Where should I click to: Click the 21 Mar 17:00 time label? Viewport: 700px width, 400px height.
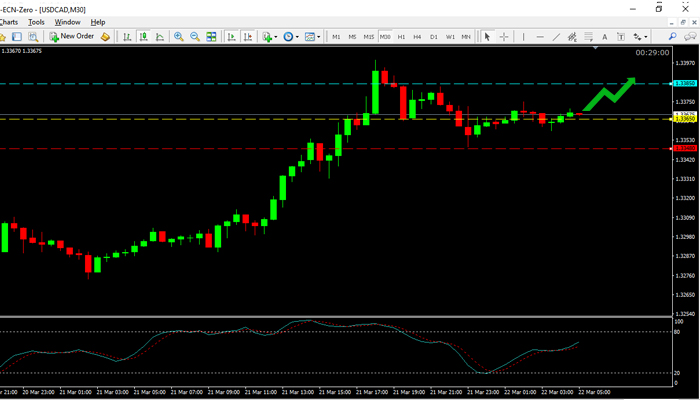coord(374,392)
